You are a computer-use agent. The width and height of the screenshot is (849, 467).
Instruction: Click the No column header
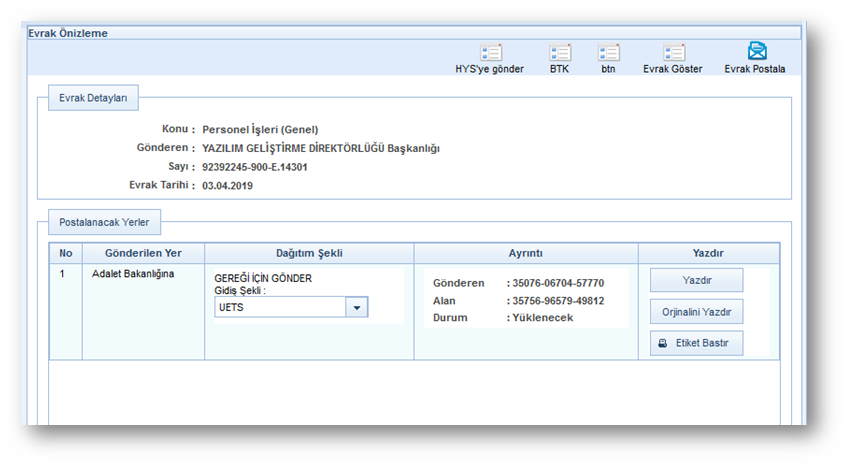(x=66, y=253)
